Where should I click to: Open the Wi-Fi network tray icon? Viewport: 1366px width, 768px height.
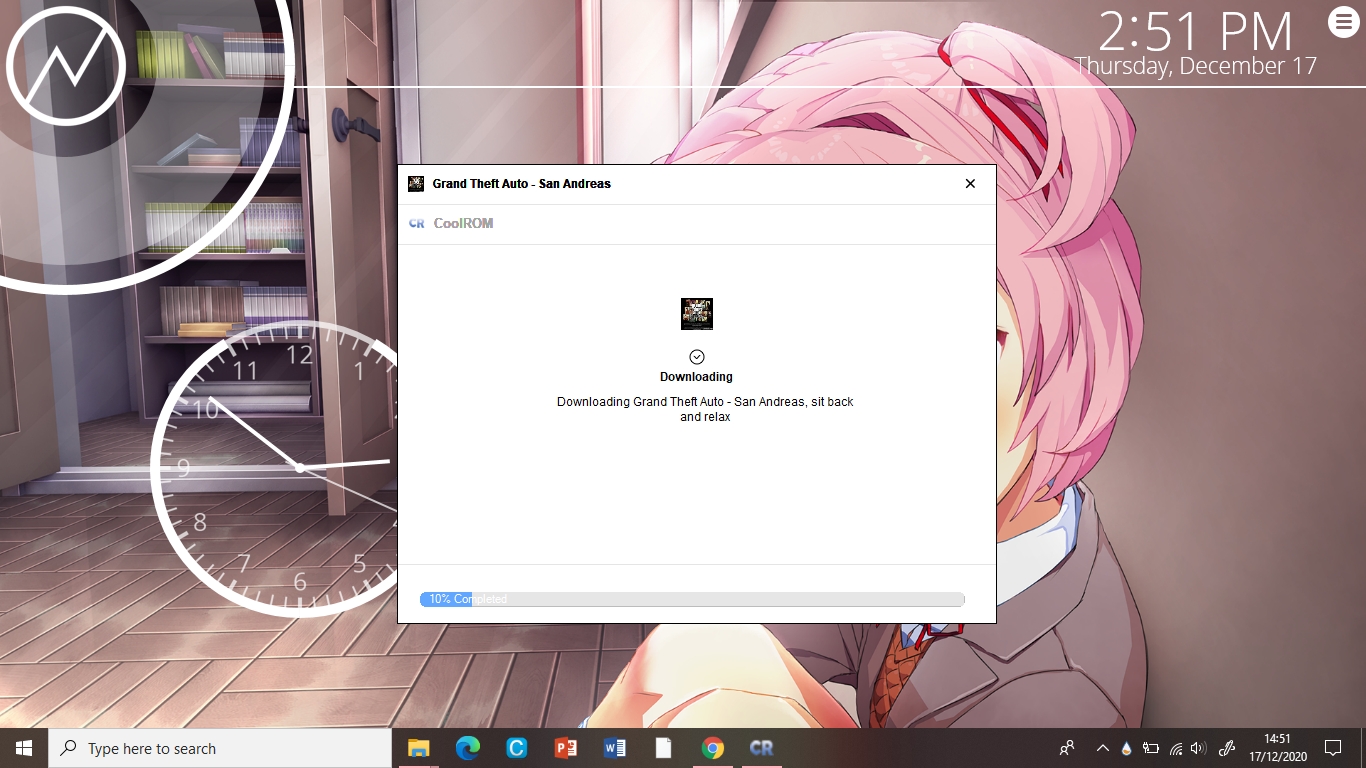pos(1176,748)
